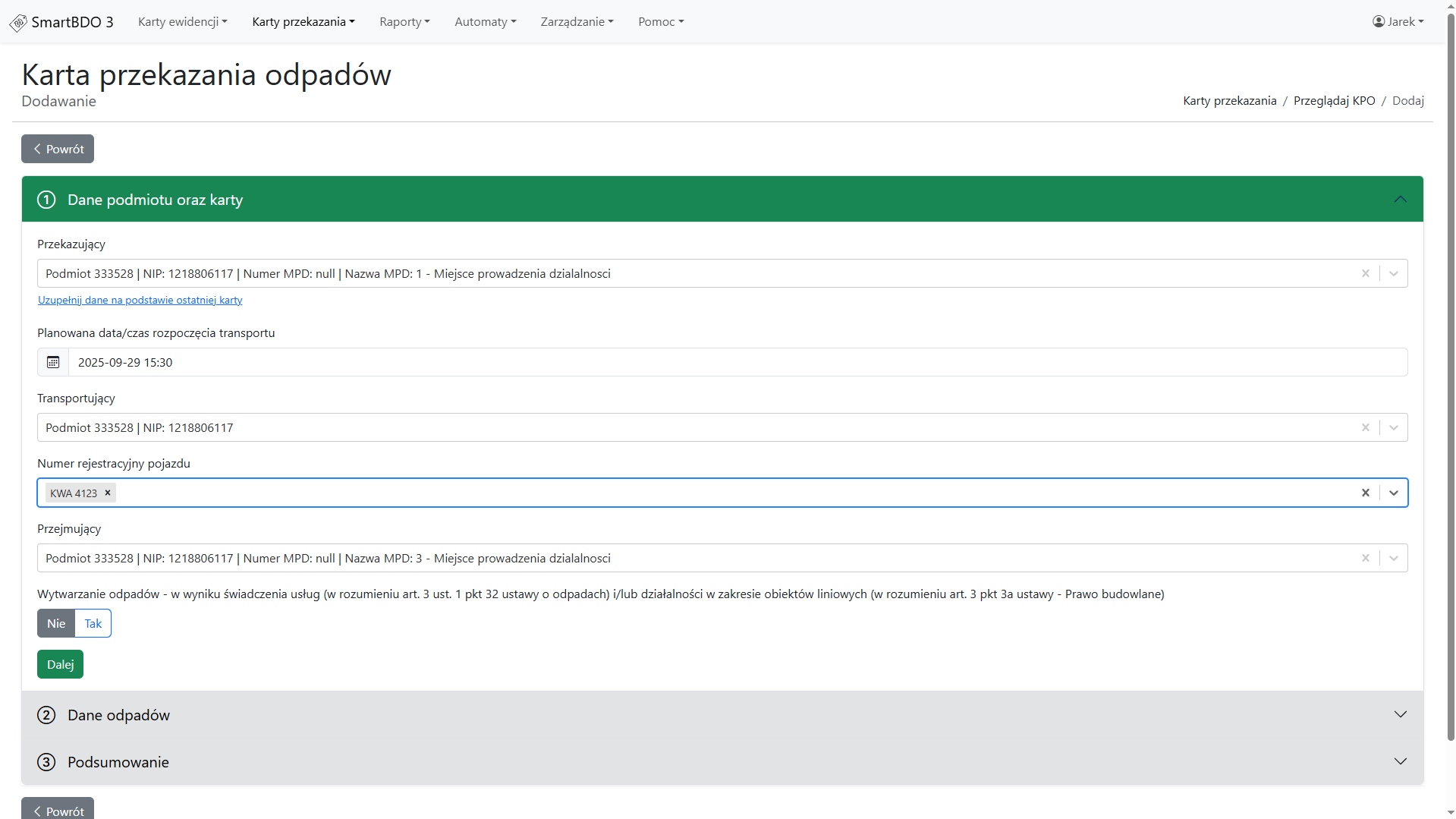Viewport: 1456px width, 819px height.
Task: Click the green Dalej button
Action: click(60, 664)
